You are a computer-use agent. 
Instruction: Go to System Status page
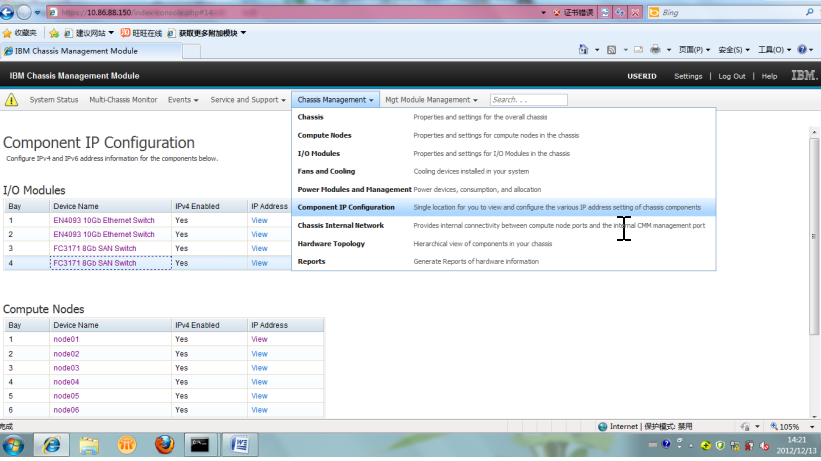tap(53, 100)
